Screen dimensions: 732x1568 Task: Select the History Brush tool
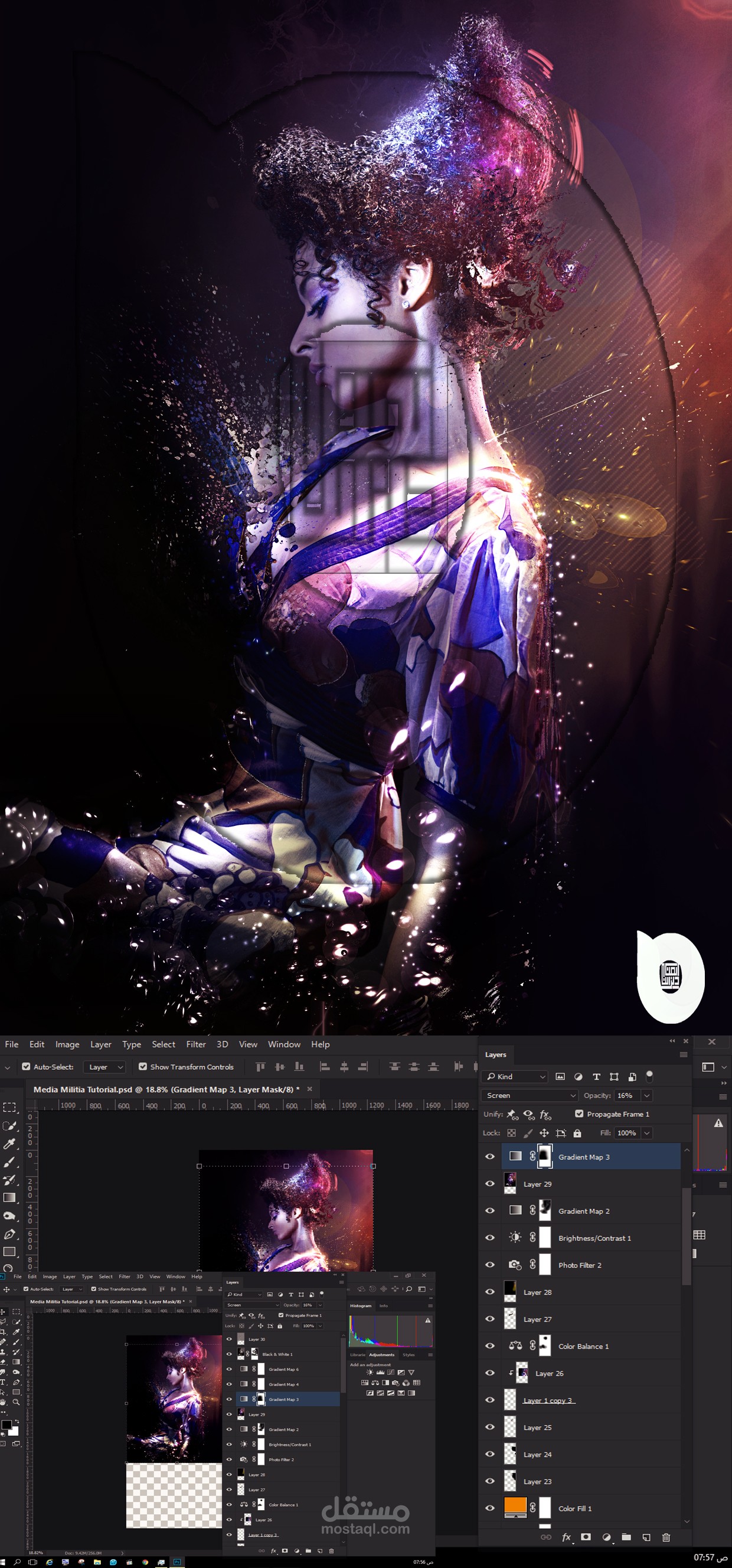[9, 1180]
